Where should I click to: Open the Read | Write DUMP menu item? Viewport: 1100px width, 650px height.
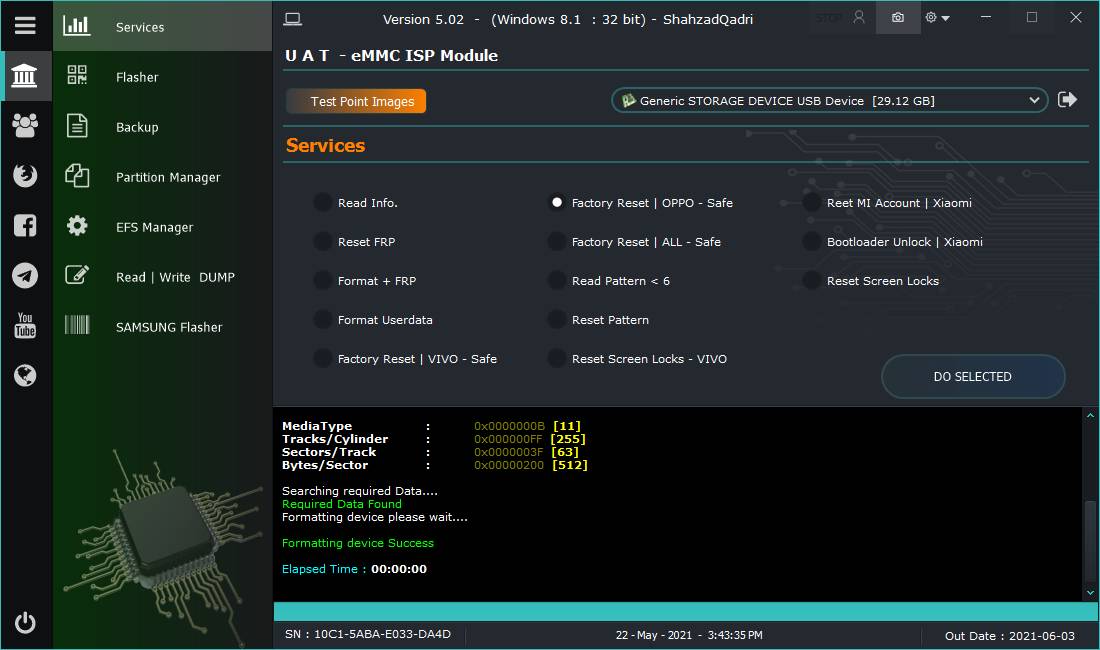point(162,276)
